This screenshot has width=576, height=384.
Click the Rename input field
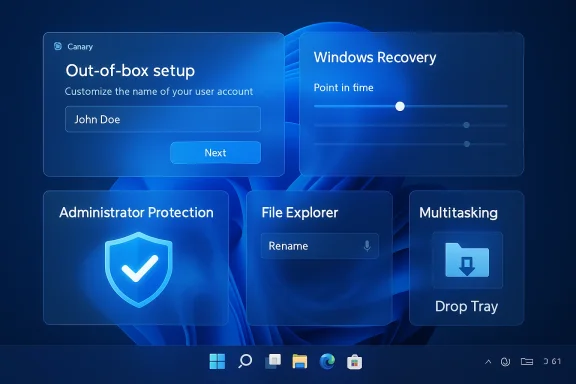320,246
